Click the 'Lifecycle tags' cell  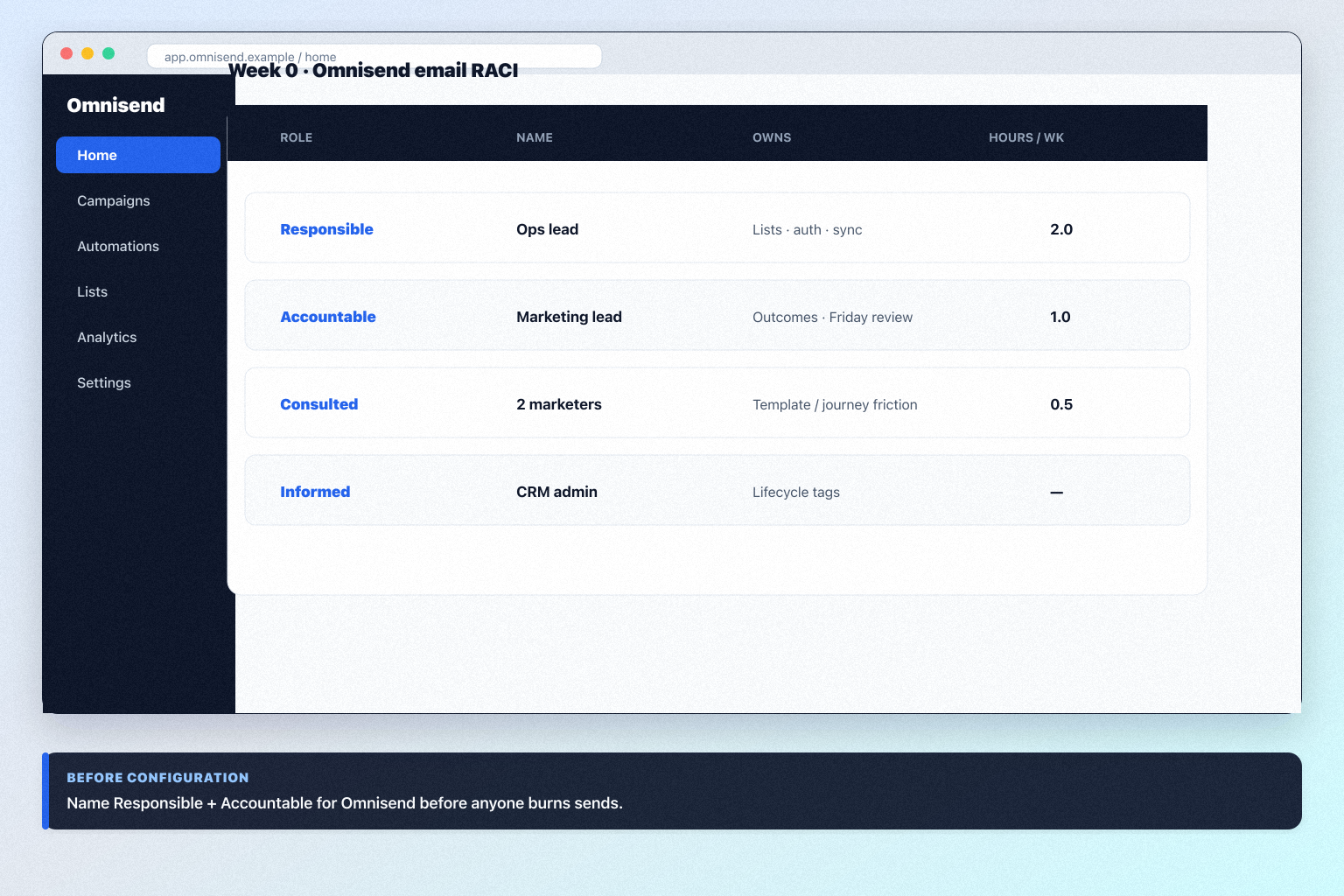(796, 493)
